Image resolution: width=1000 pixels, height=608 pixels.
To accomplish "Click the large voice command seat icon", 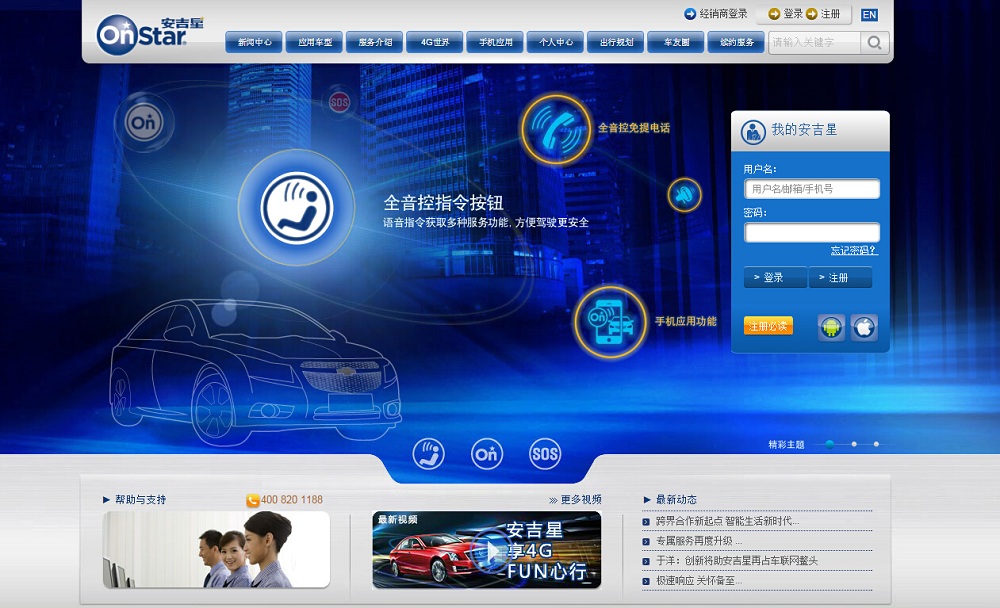I will [297, 207].
